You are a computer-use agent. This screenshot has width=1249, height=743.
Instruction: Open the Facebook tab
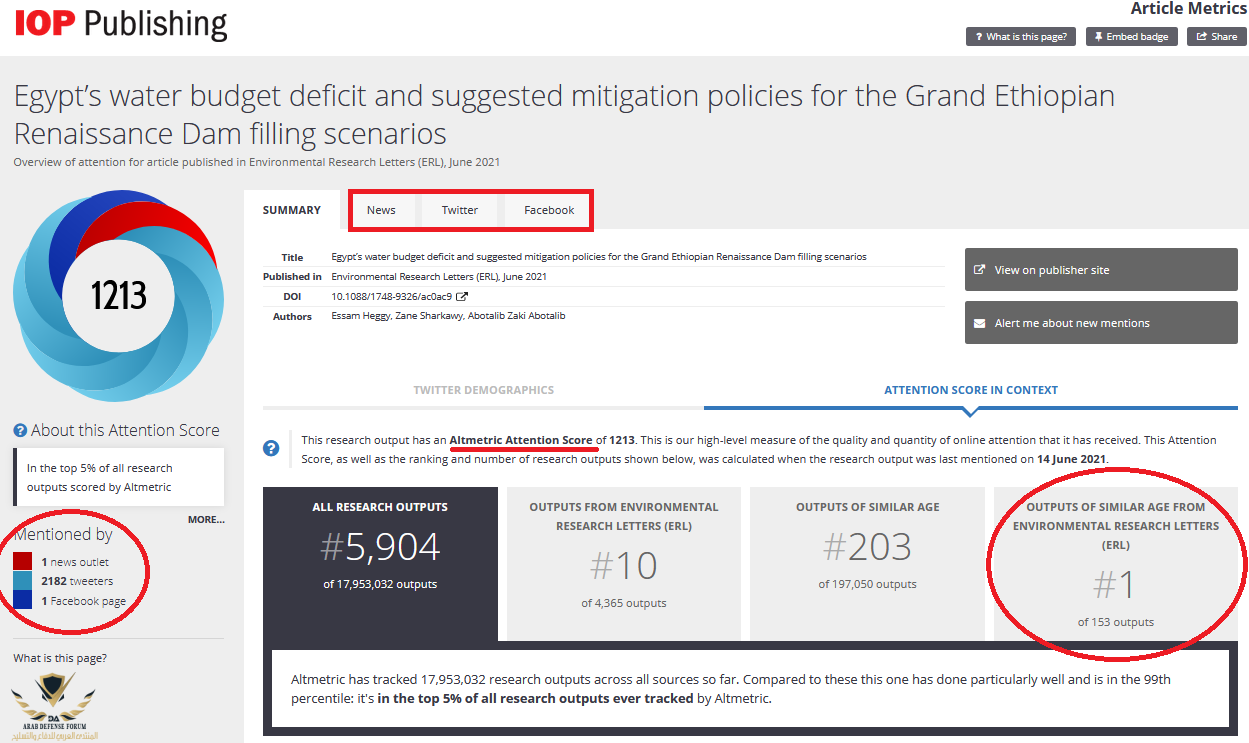[549, 210]
